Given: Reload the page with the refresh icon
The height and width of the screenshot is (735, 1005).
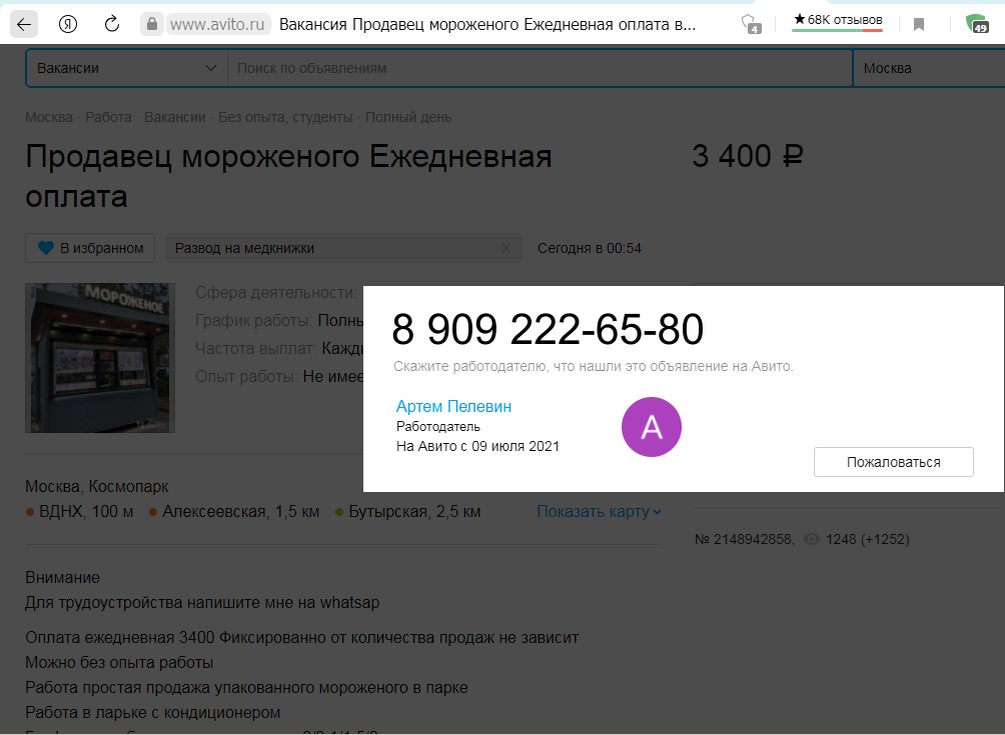Looking at the screenshot, I should [112, 24].
